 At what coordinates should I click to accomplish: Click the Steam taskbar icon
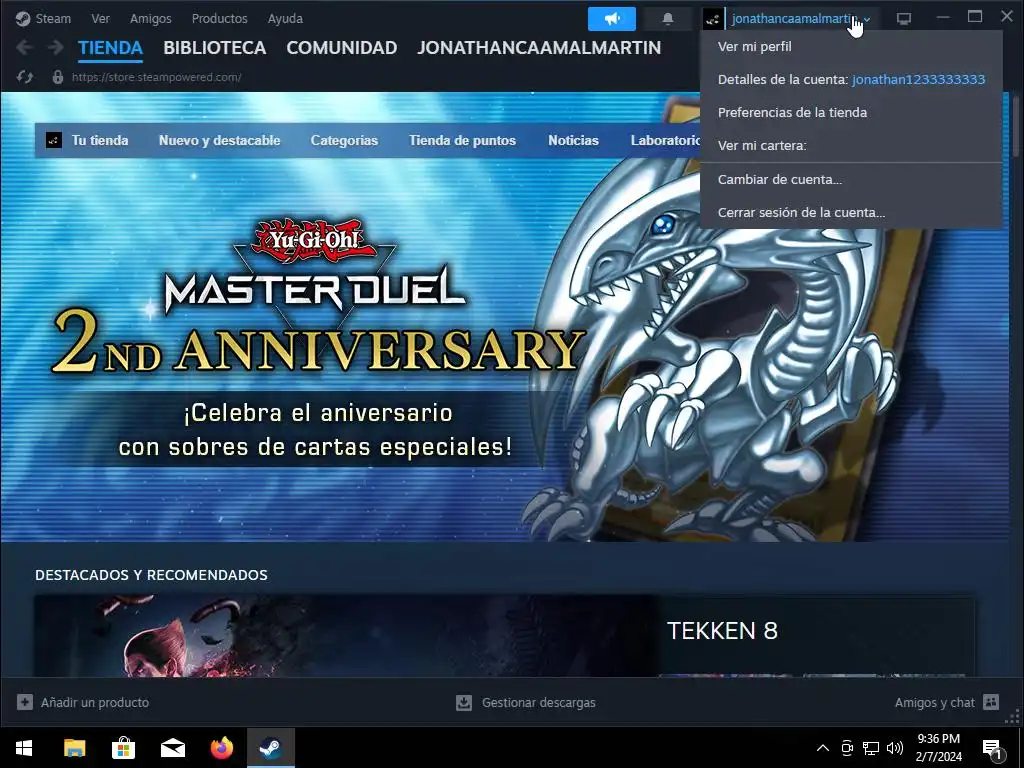click(271, 748)
